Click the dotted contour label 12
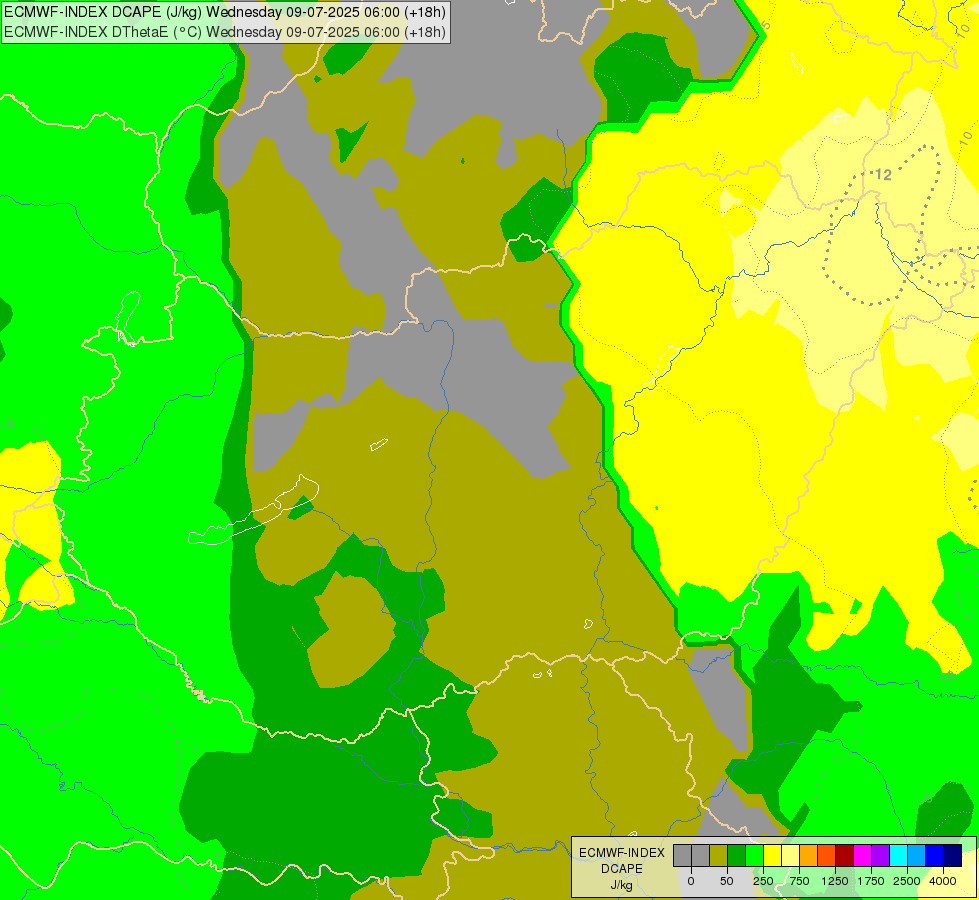The height and width of the screenshot is (900, 979). pos(883,175)
